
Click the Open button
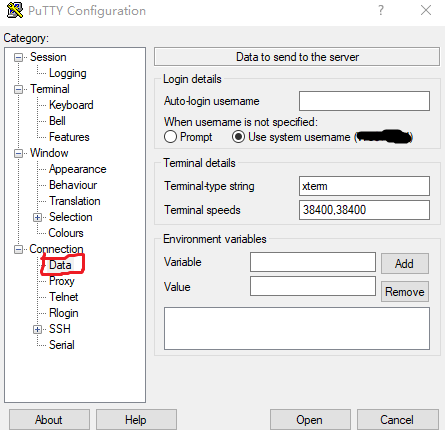click(310, 420)
